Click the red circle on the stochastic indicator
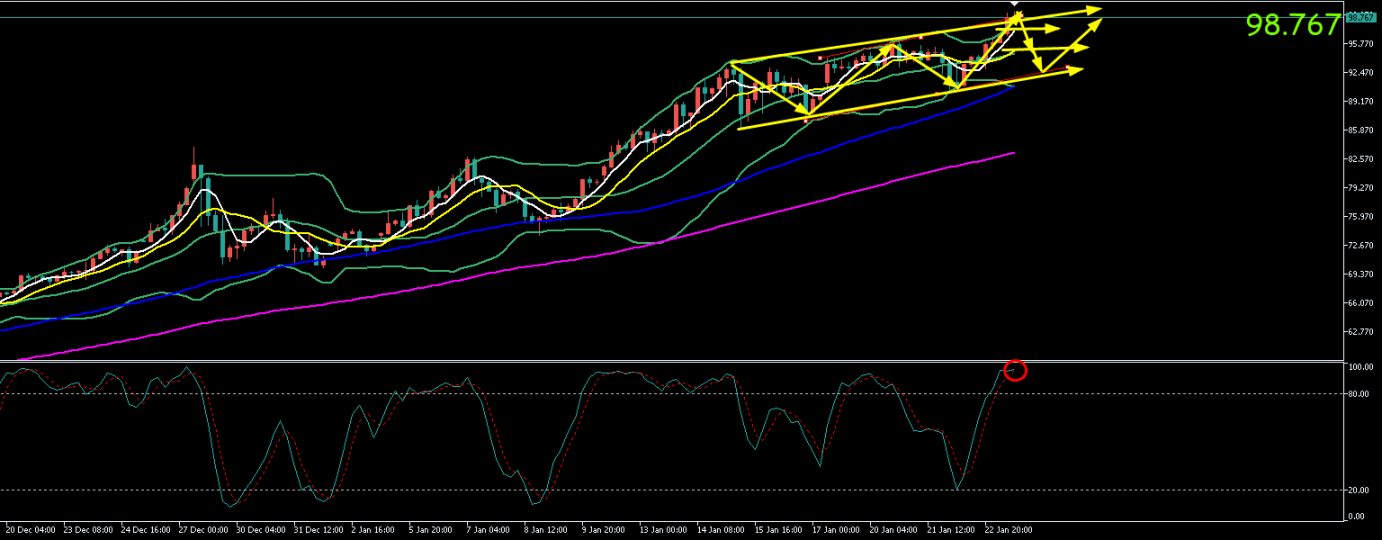The image size is (1382, 540). pyautogui.click(x=1015, y=370)
